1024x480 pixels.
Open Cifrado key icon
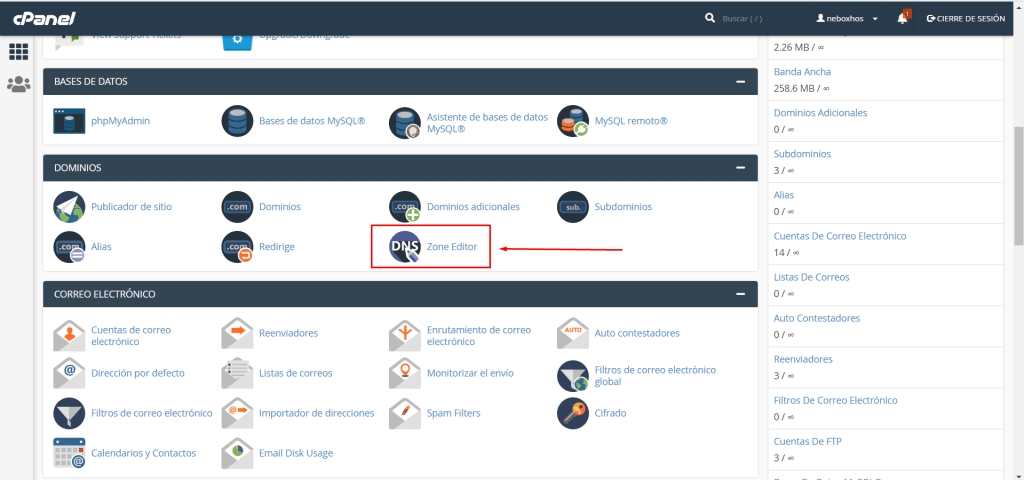573,413
